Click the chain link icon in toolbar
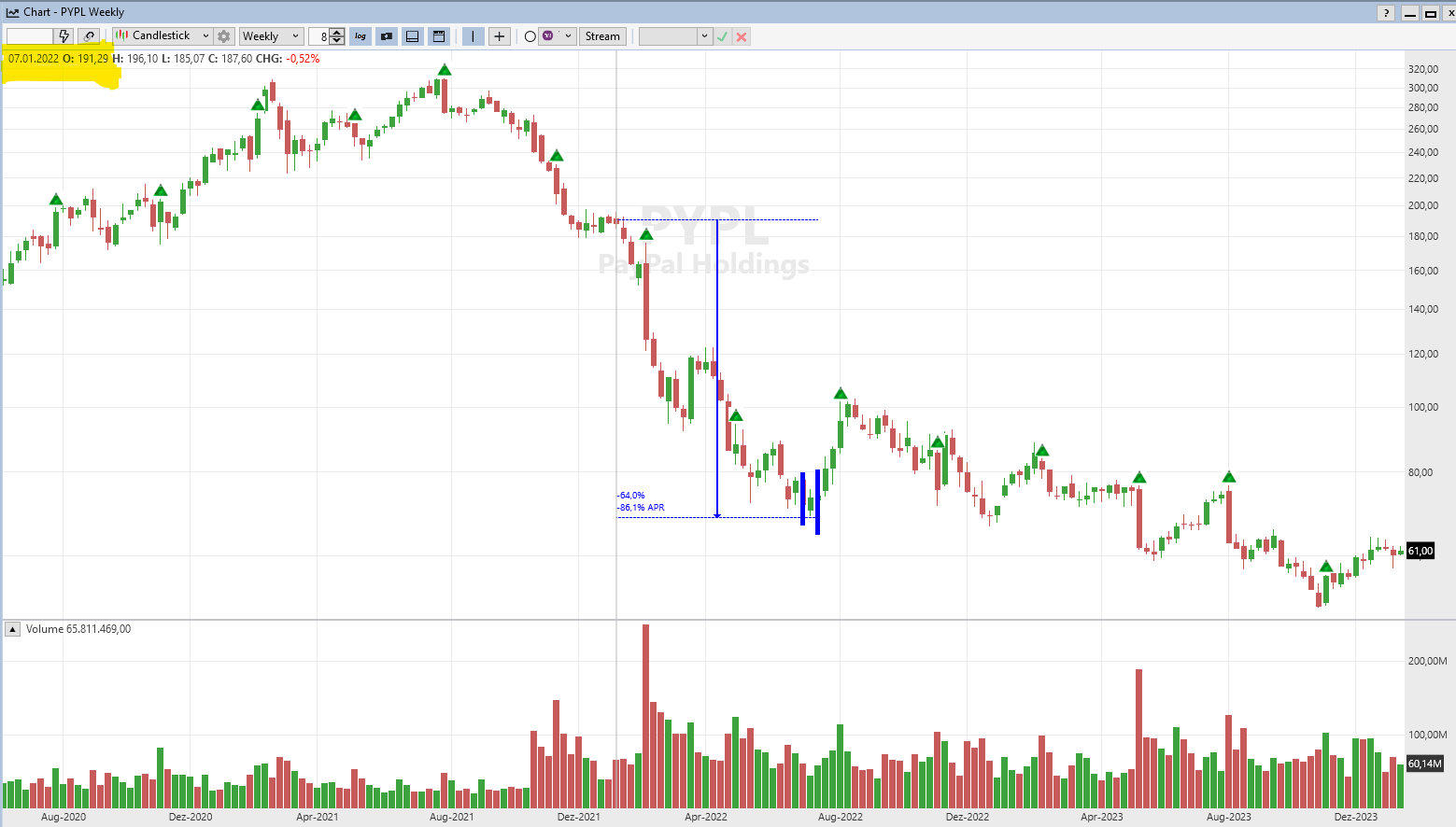This screenshot has width=1456, height=827. coord(89,36)
